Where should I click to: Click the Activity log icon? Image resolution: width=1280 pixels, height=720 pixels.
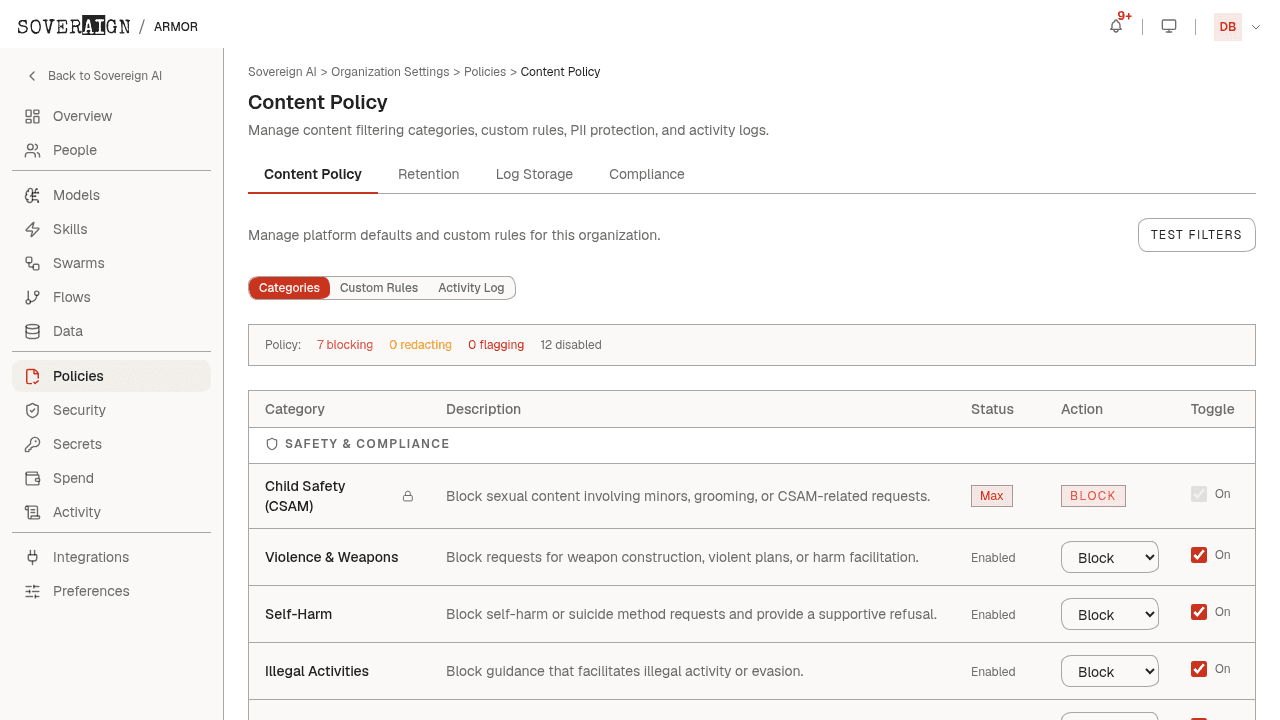pyautogui.click(x=33, y=512)
